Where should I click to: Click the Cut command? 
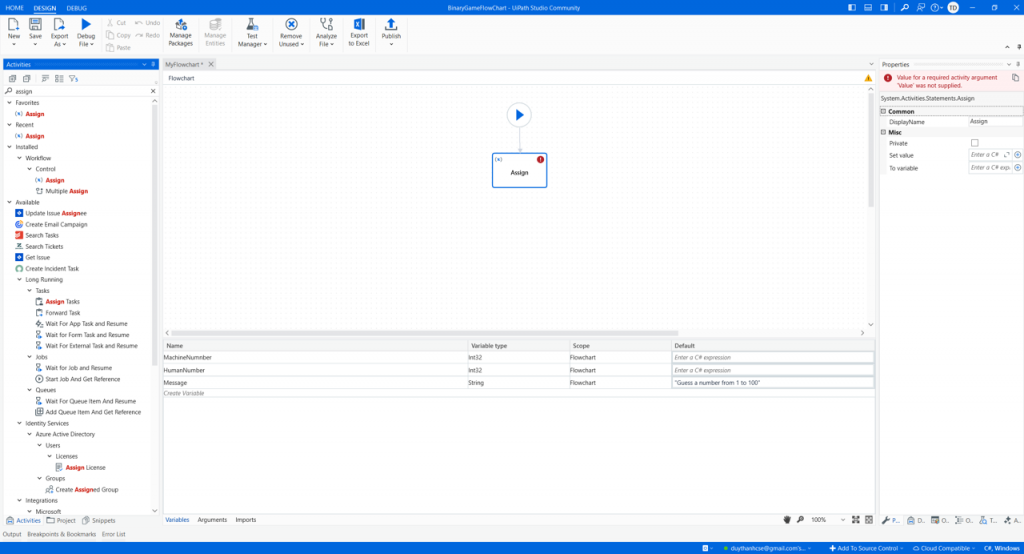click(x=116, y=23)
